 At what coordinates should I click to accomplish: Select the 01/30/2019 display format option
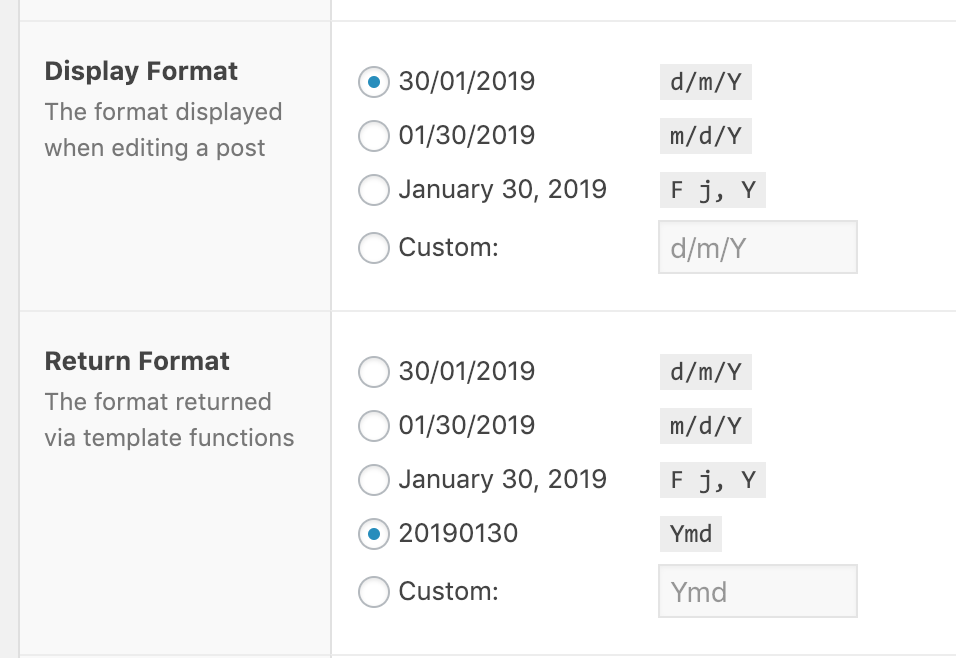tap(373, 136)
